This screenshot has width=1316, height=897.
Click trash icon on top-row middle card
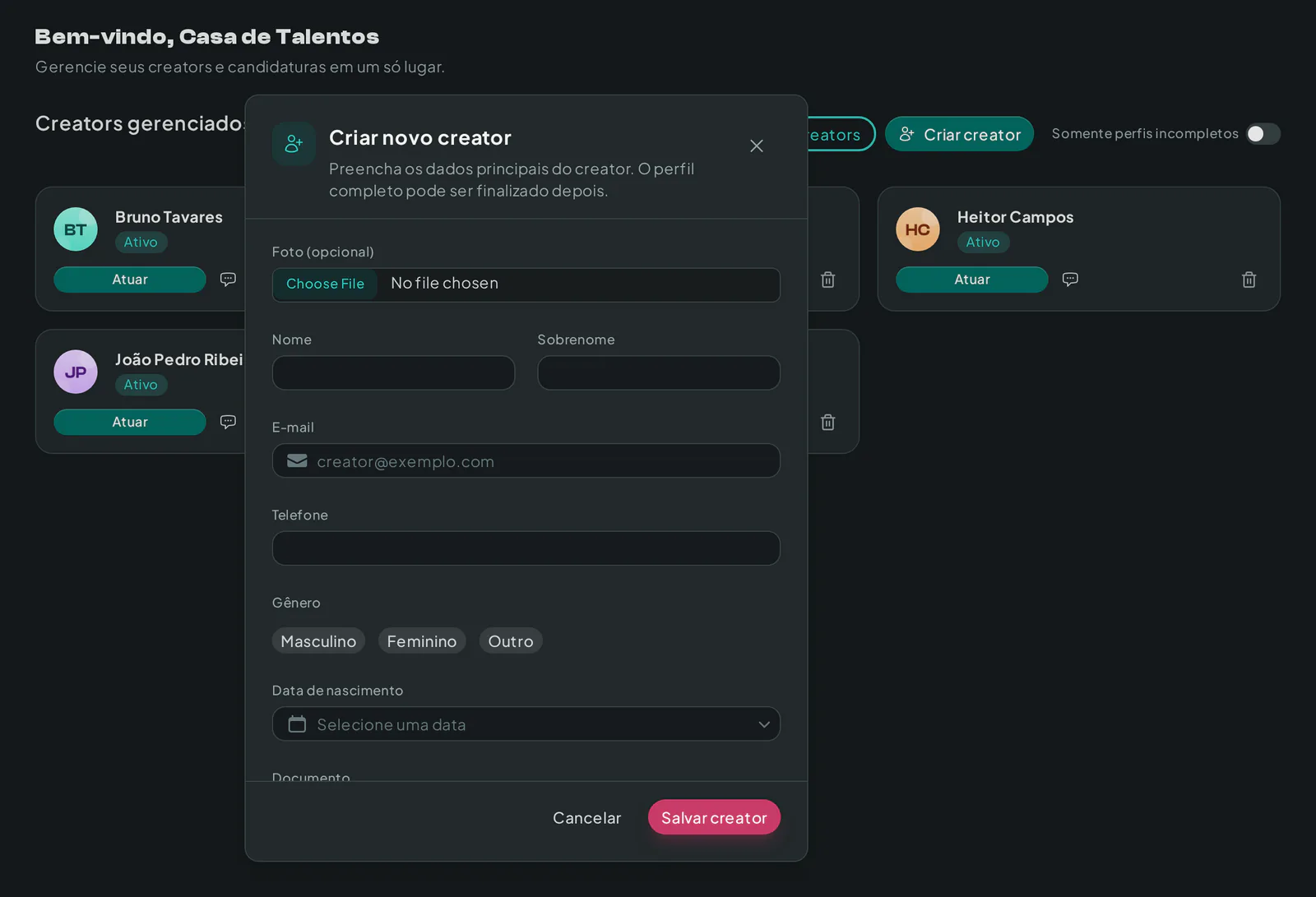[828, 280]
